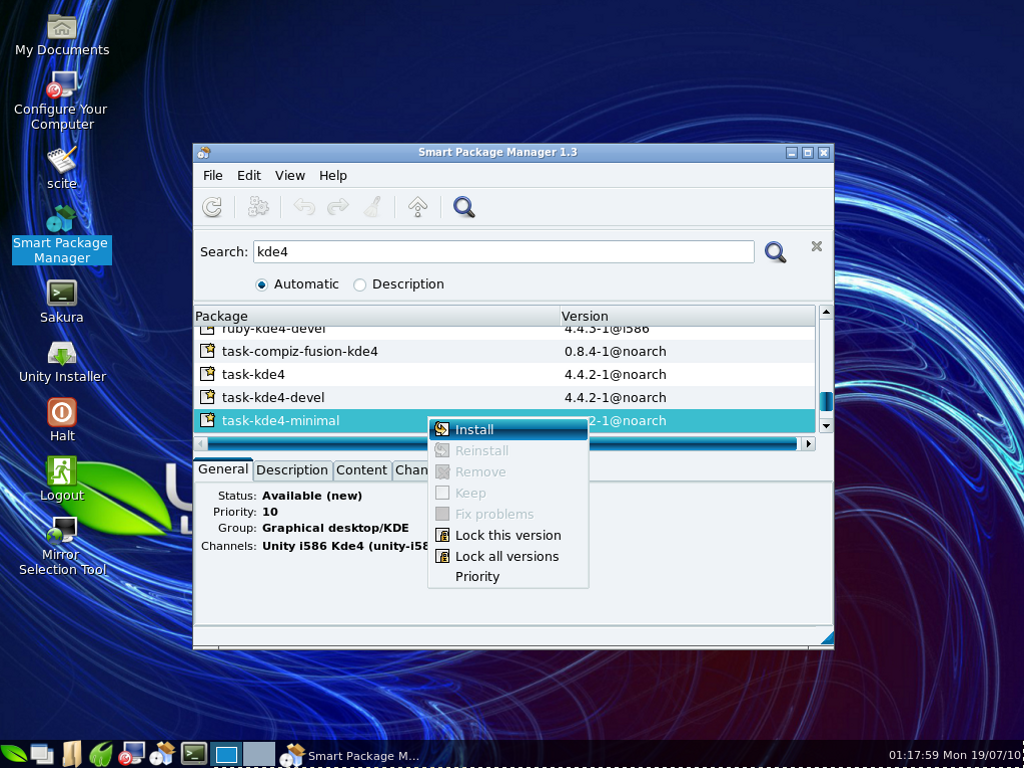This screenshot has height=768, width=1024.
Task: Click the Find magnifier icon in the toolbar
Action: pyautogui.click(x=464, y=207)
